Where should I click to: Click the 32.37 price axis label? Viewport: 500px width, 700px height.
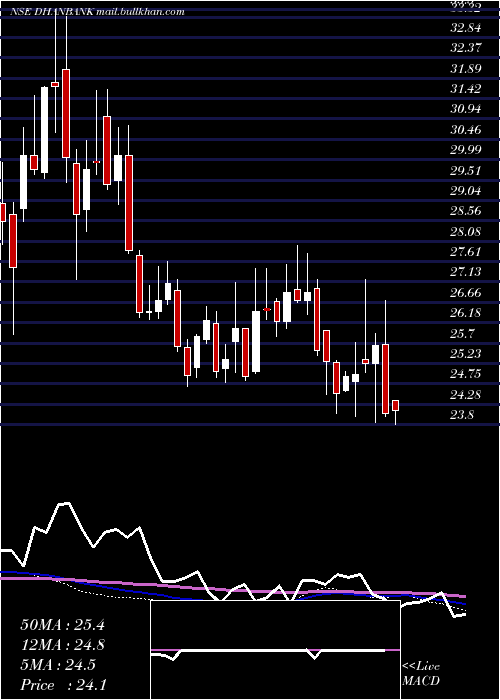coord(466,48)
